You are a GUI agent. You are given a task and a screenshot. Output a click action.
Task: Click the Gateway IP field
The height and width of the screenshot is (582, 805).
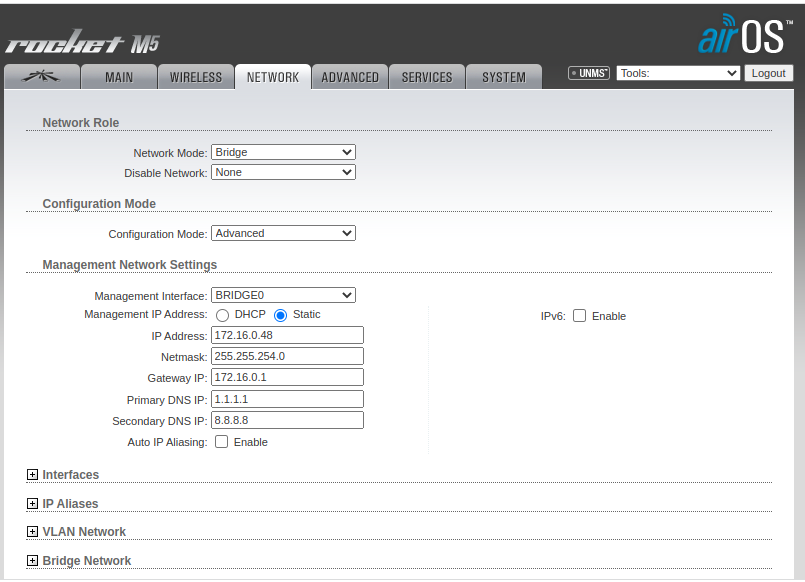click(288, 377)
